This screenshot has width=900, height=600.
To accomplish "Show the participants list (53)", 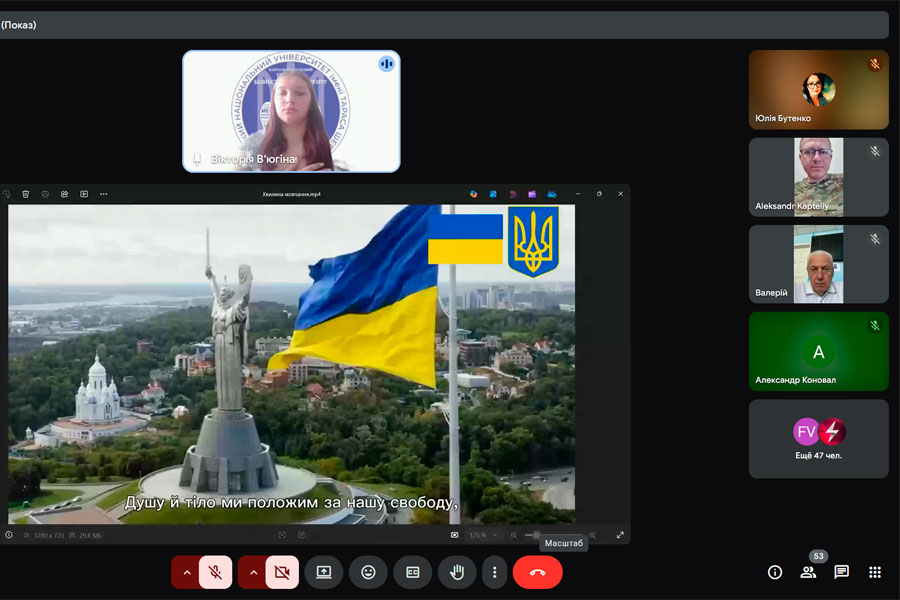I will (x=809, y=572).
